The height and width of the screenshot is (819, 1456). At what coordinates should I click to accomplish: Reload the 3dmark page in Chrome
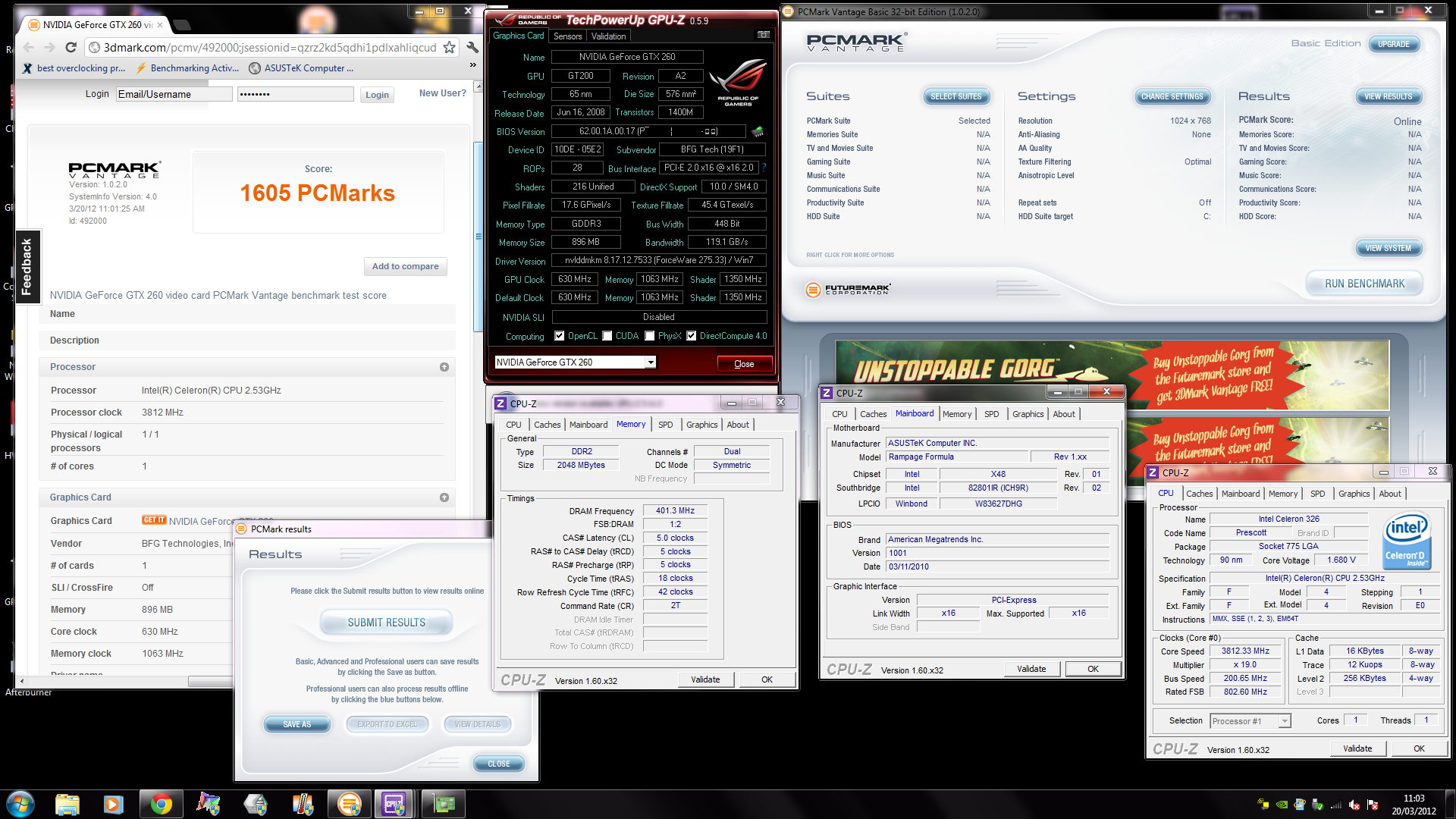[x=71, y=48]
